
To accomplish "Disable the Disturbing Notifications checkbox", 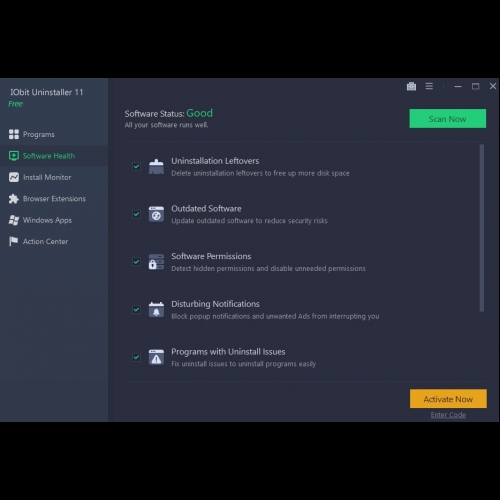I will pos(136,309).
